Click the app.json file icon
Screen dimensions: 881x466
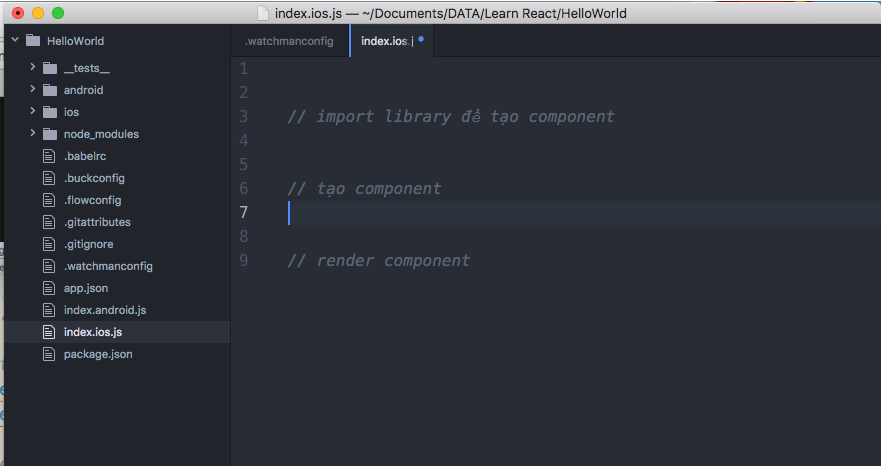49,288
